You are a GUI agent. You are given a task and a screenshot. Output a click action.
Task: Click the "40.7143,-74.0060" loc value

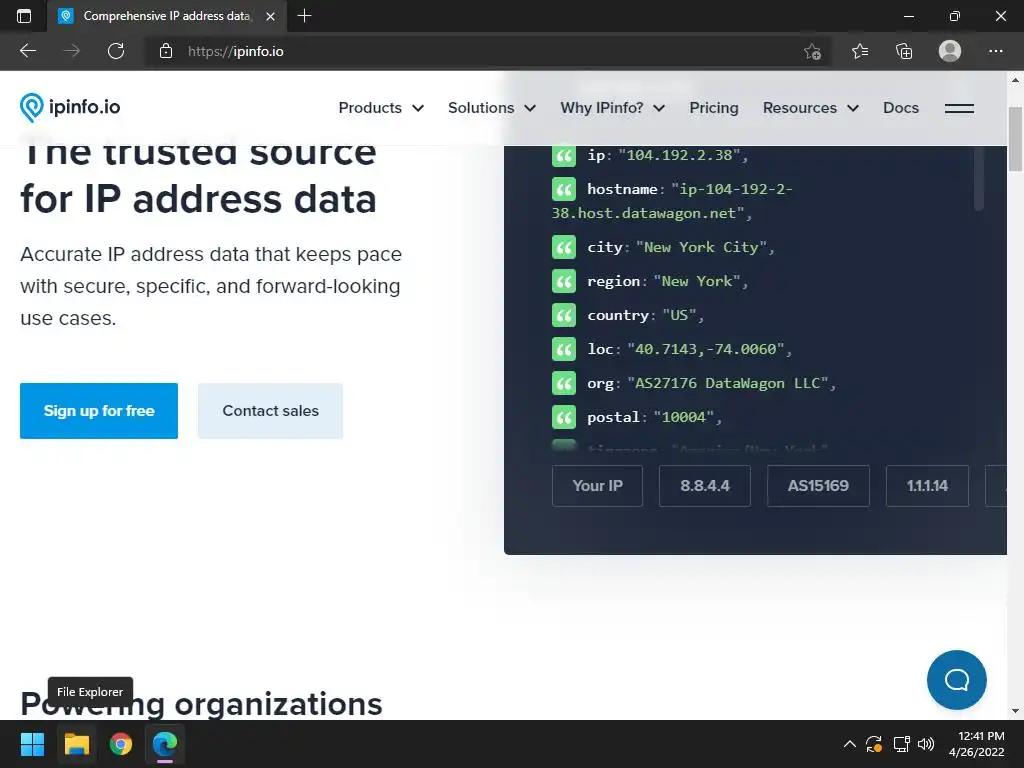pyautogui.click(x=705, y=349)
